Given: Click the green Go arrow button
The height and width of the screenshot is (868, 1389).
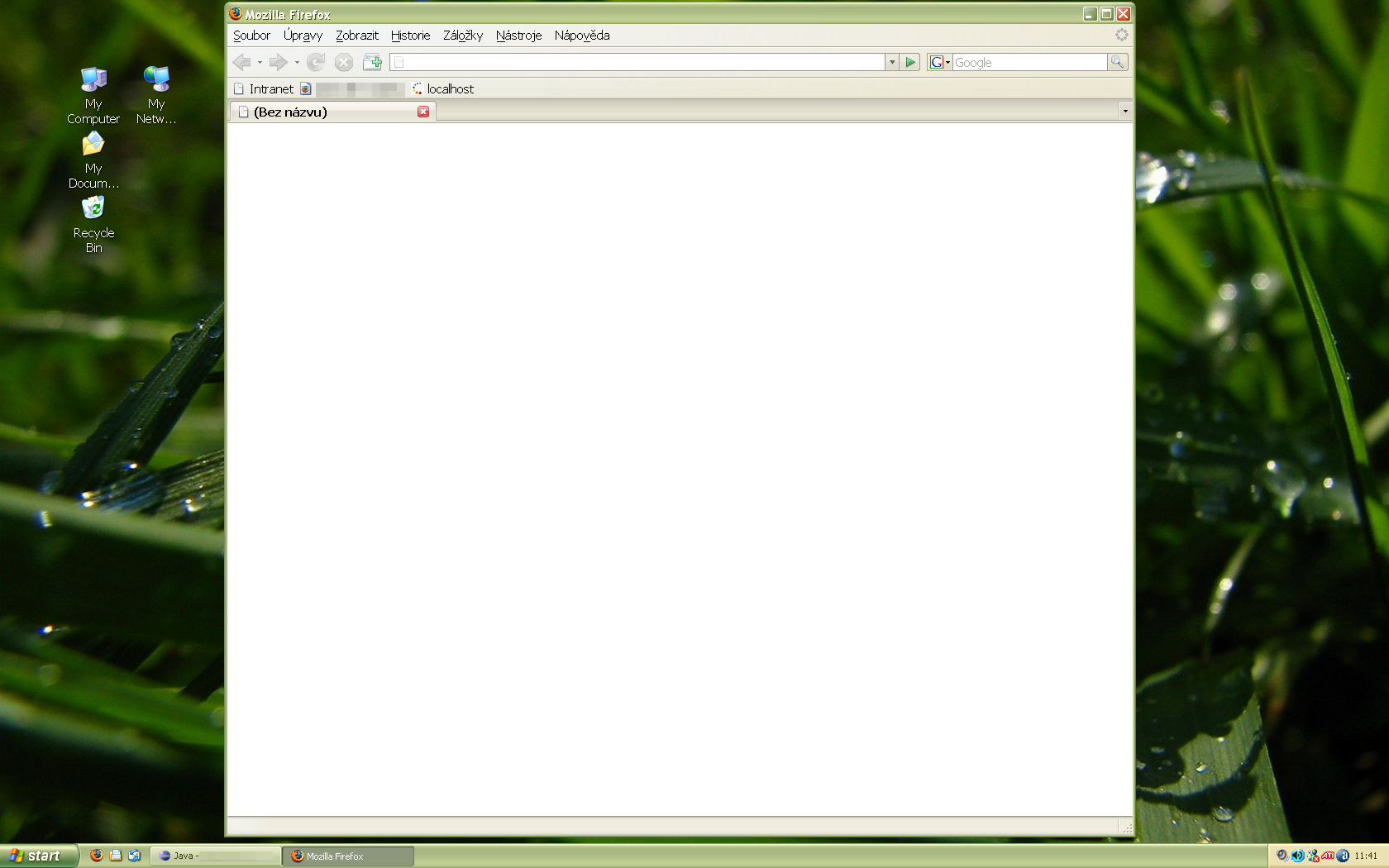Looking at the screenshot, I should tap(910, 62).
